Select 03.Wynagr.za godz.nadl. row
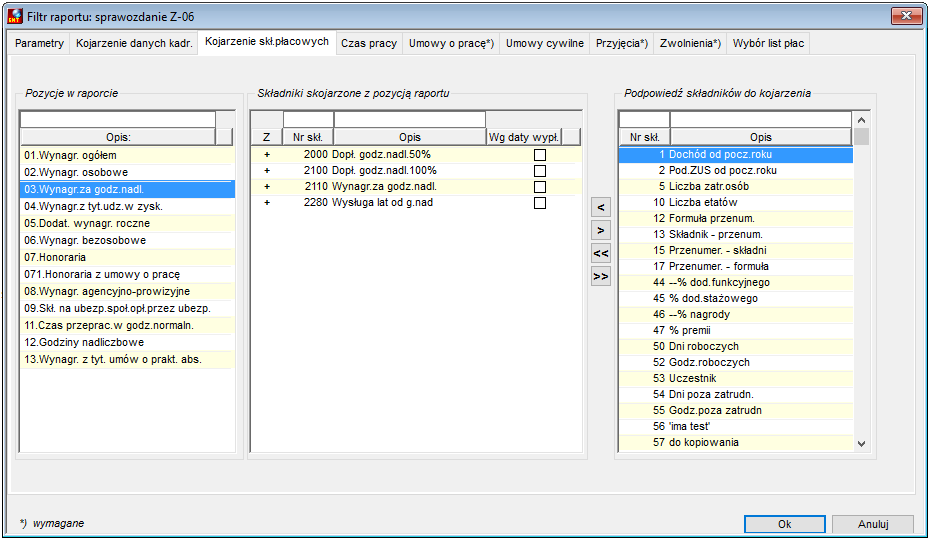The height and width of the screenshot is (540, 929). coord(127,190)
